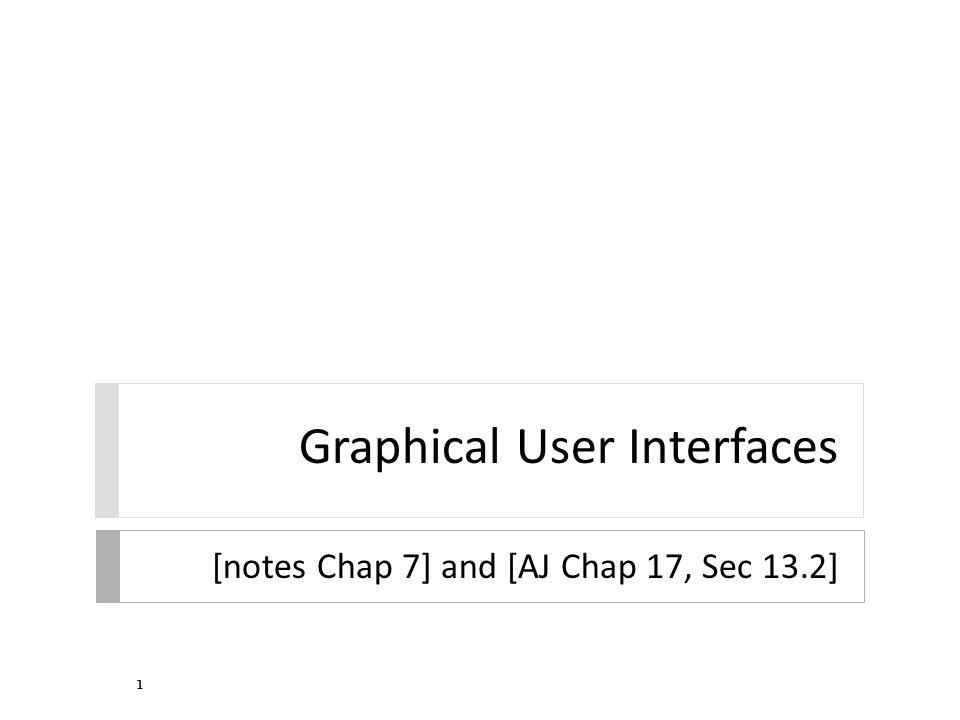The image size is (960, 720).
Task: Click the closing bracket after 13.2
Action: point(832,567)
